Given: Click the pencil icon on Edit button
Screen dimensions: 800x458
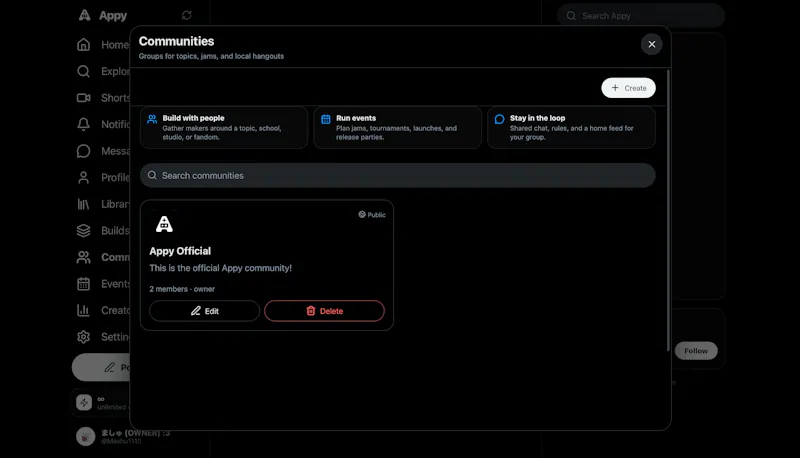Looking at the screenshot, I should [x=195, y=311].
